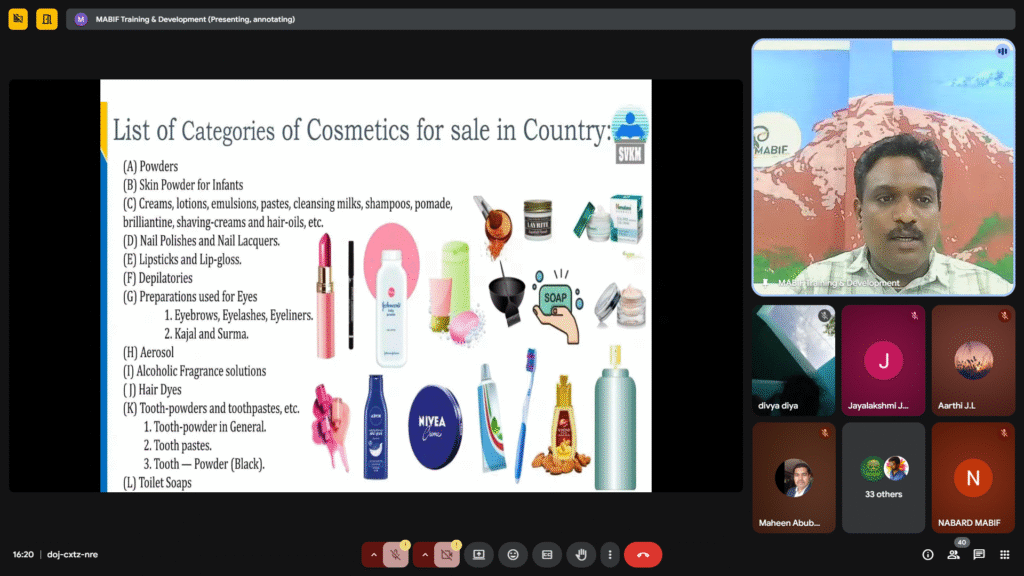The height and width of the screenshot is (576, 1024).
Task: Unmute the microphone in the call controls
Action: [396, 554]
